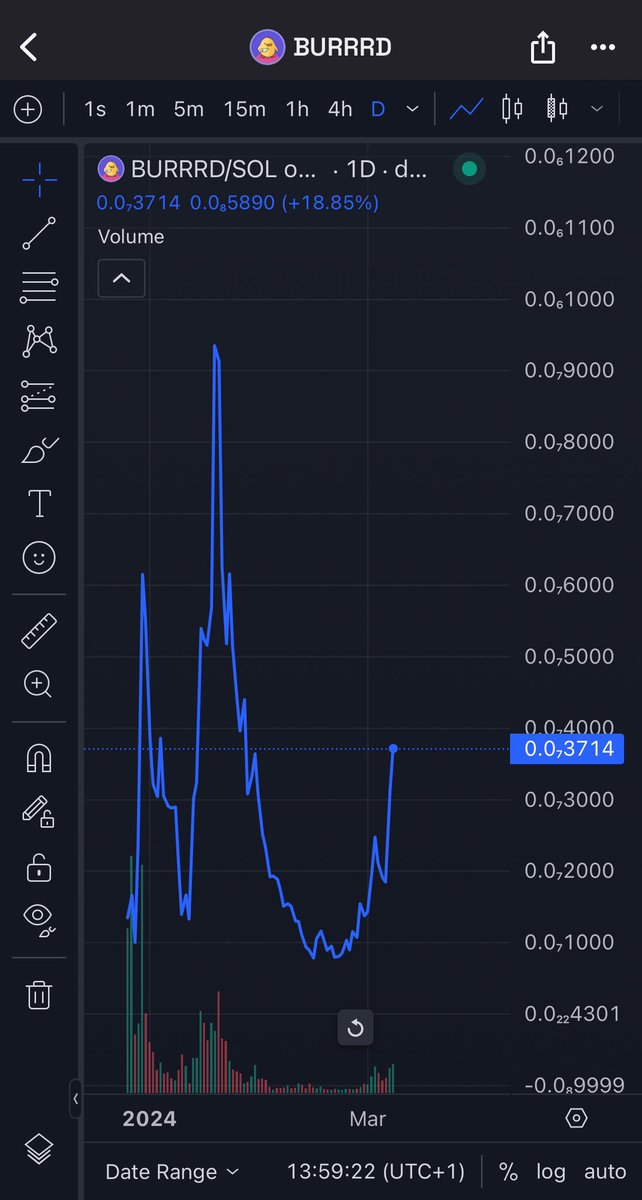Open the Date Range dropdown
The height and width of the screenshot is (1200, 642).
tap(172, 1172)
